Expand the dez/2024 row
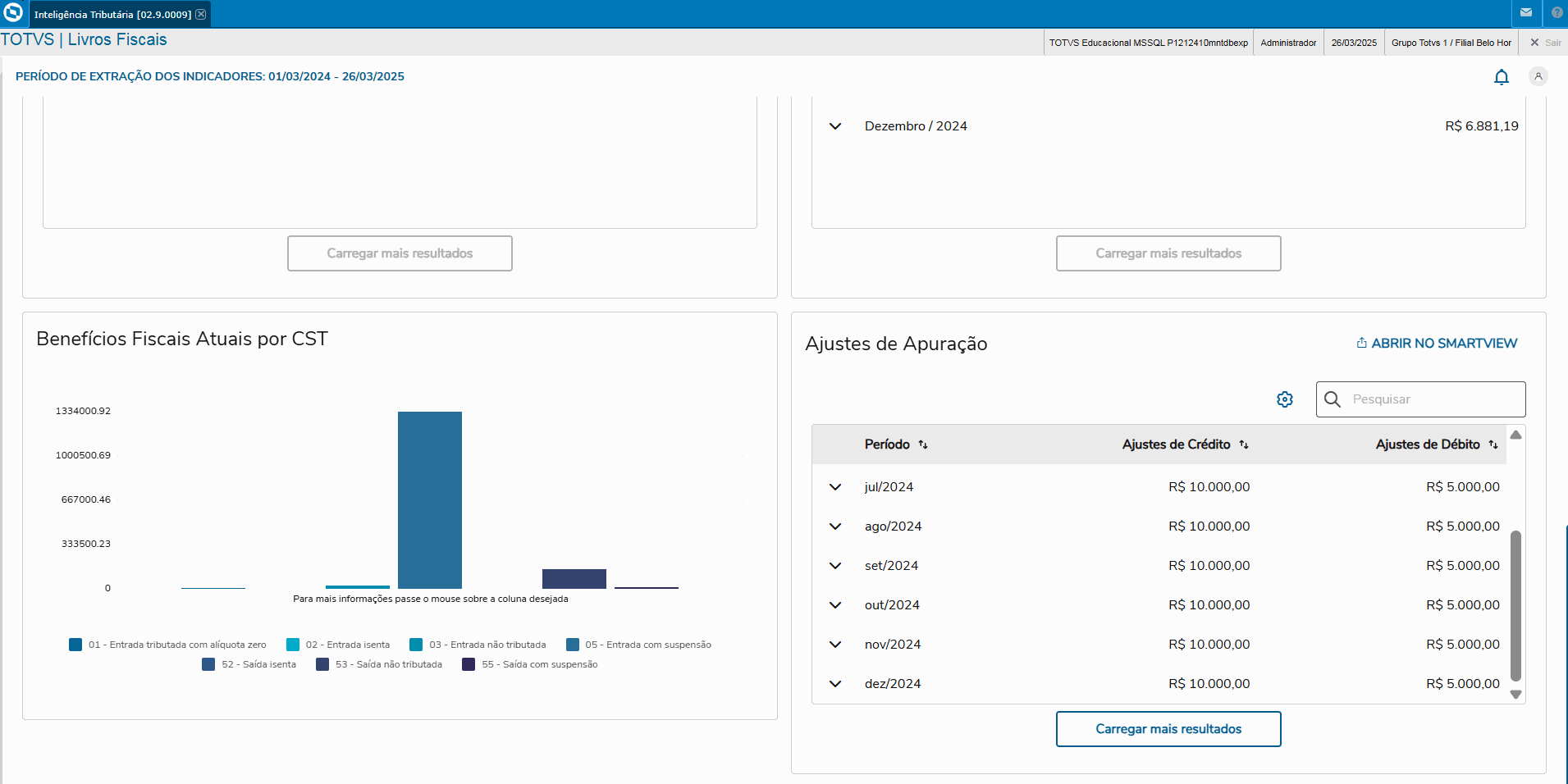Viewport: 1568px width, 784px height. (835, 684)
